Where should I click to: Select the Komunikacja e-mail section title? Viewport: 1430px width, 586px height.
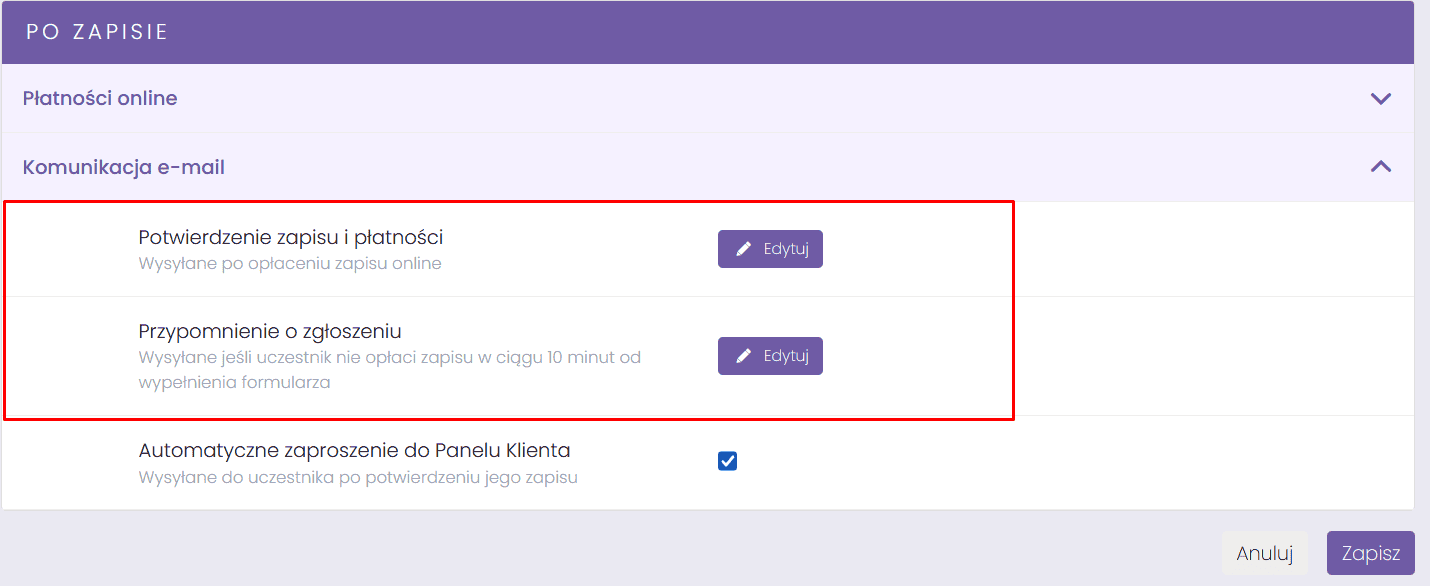(x=124, y=167)
